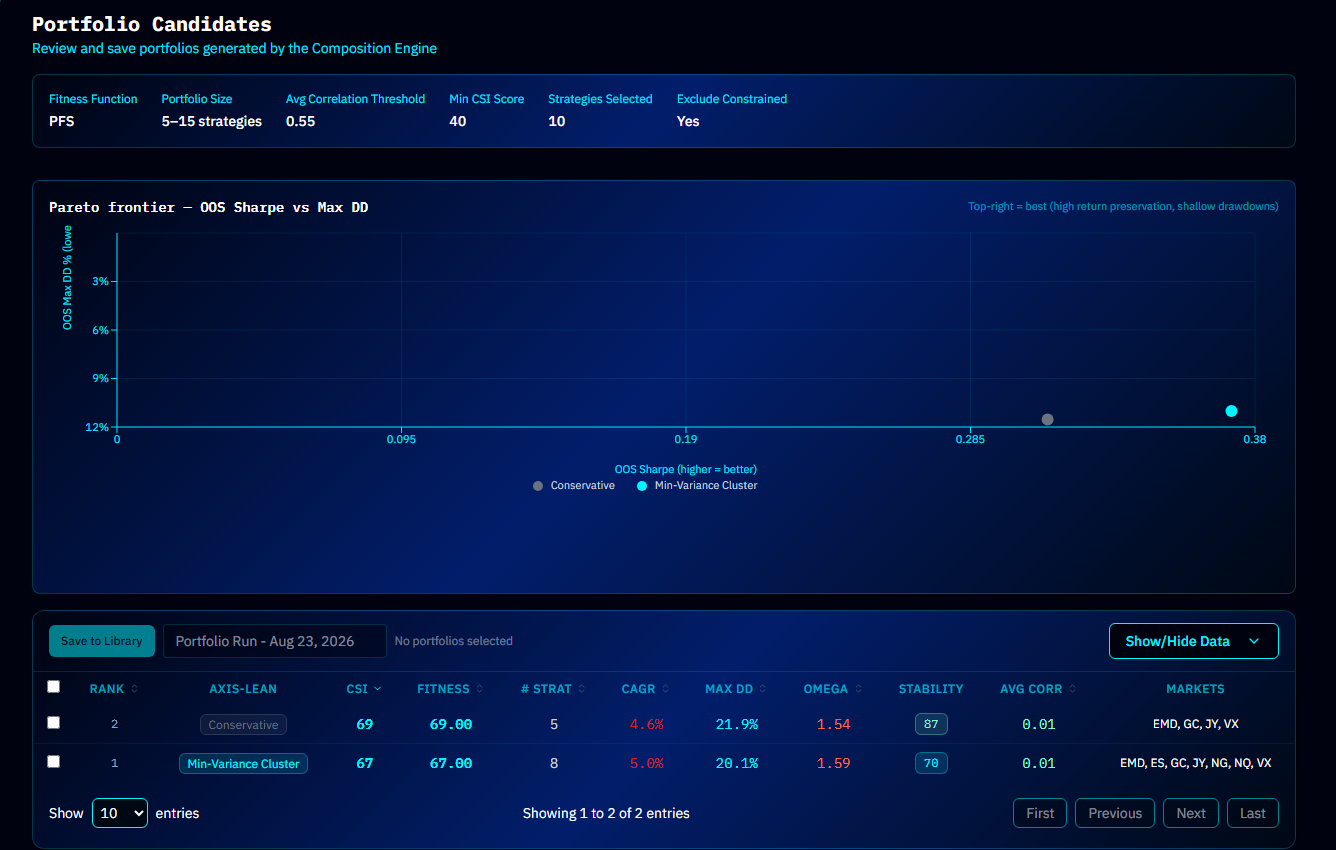Click the fitness value 69.00
Screen dimensions: 1336x850
451,724
